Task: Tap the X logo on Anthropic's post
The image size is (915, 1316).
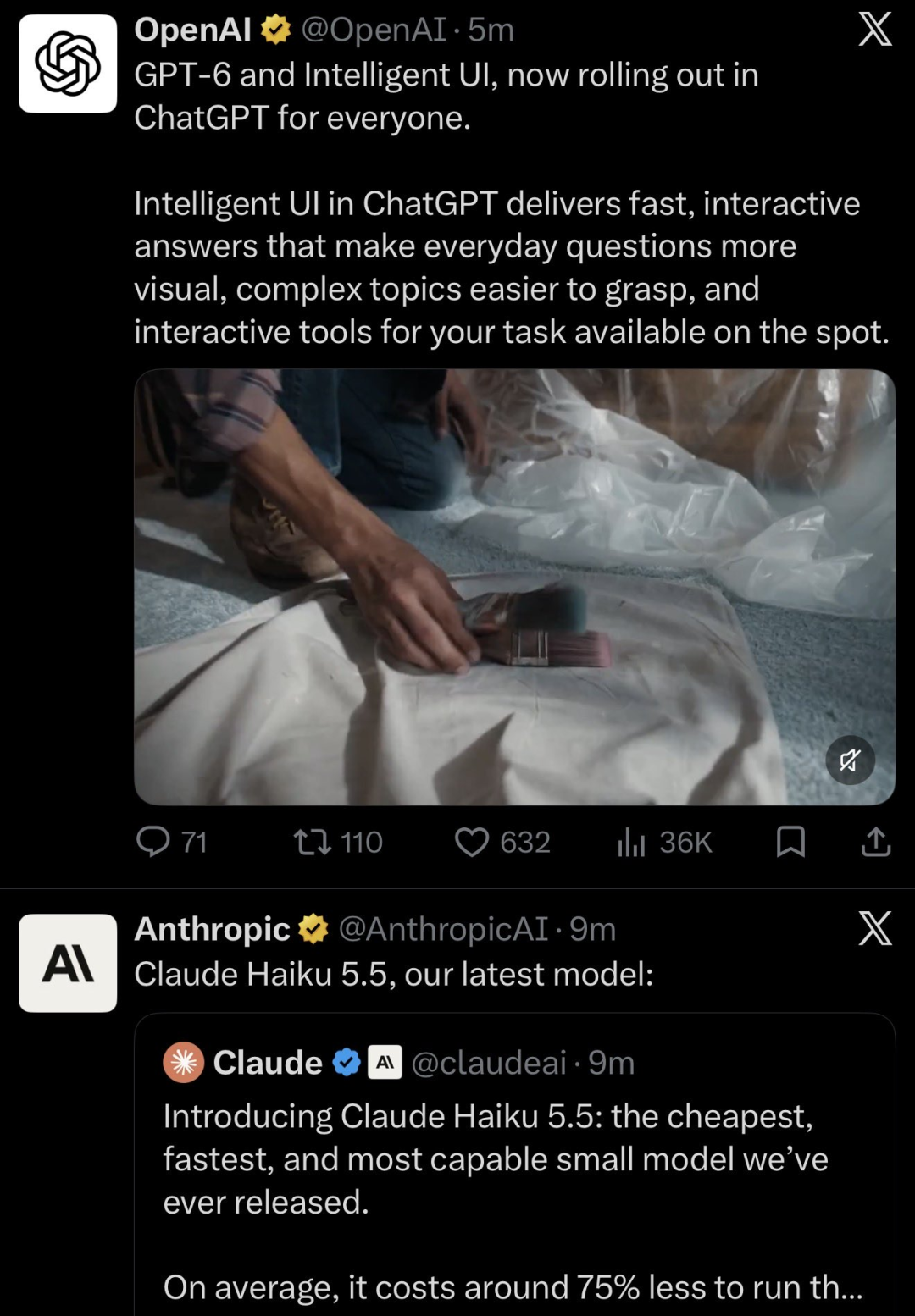Action: [x=875, y=928]
